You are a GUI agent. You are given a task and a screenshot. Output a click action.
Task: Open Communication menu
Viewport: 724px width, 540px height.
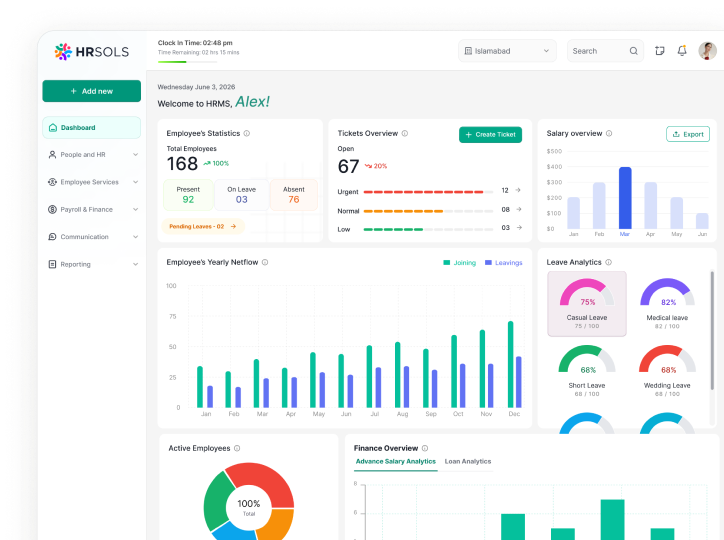[x=91, y=237]
